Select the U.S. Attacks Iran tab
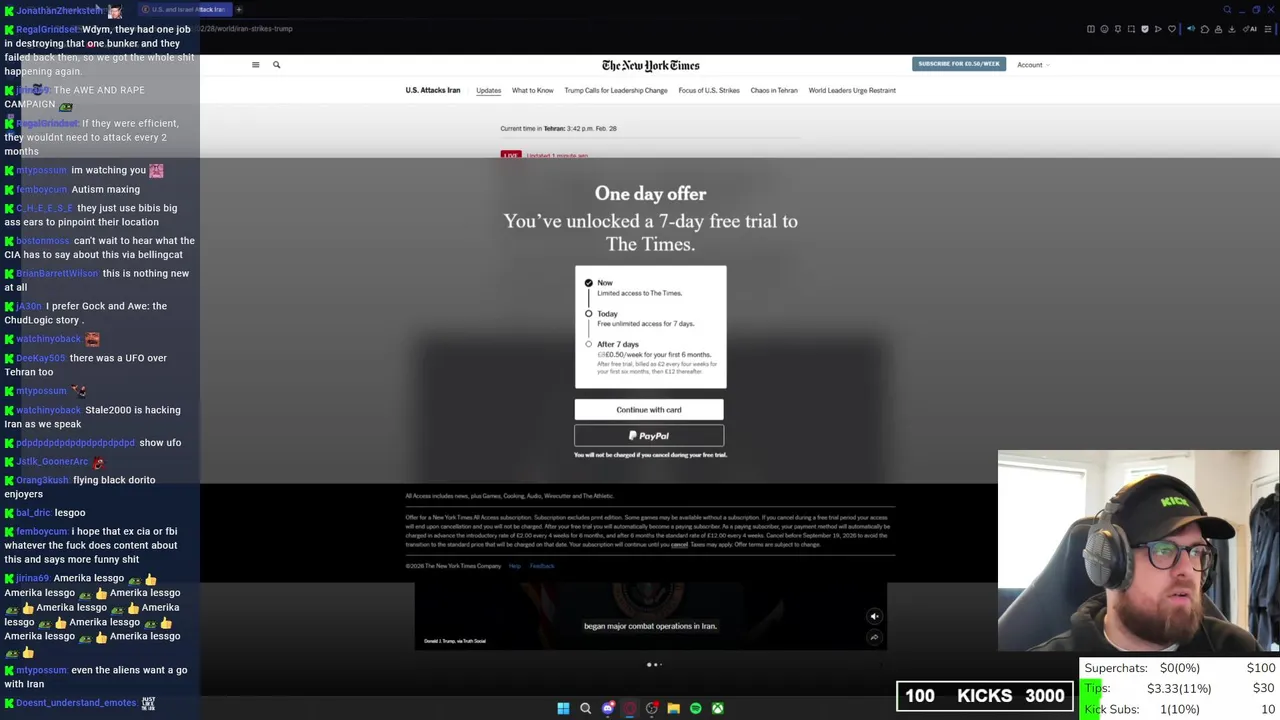 (x=433, y=90)
